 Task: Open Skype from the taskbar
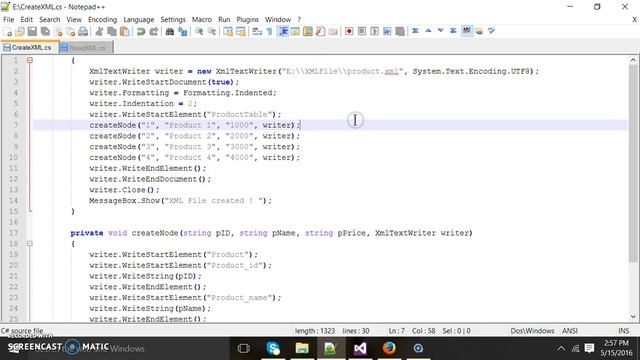(x=273, y=349)
